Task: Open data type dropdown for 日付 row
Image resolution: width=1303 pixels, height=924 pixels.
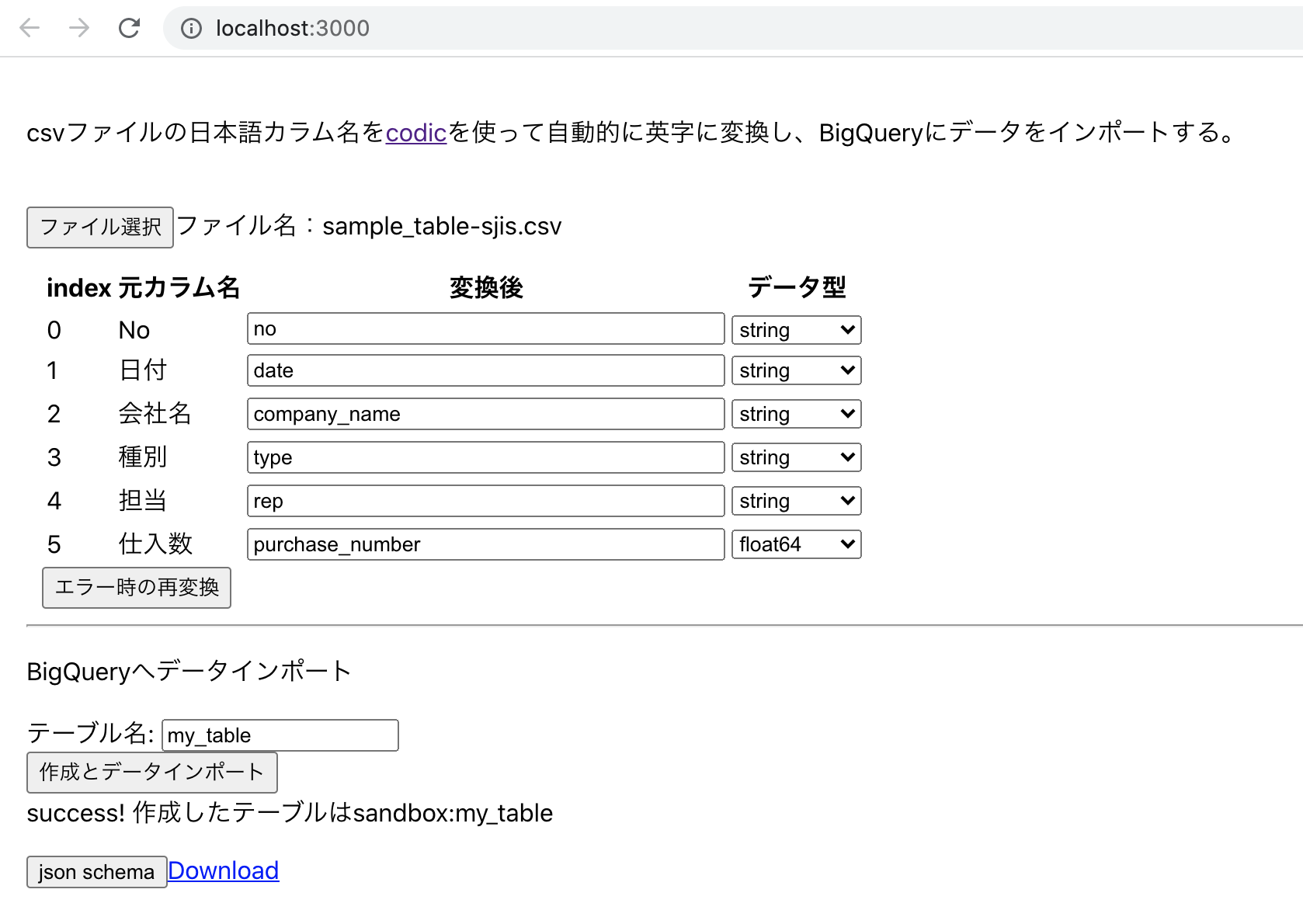Action: (795, 370)
